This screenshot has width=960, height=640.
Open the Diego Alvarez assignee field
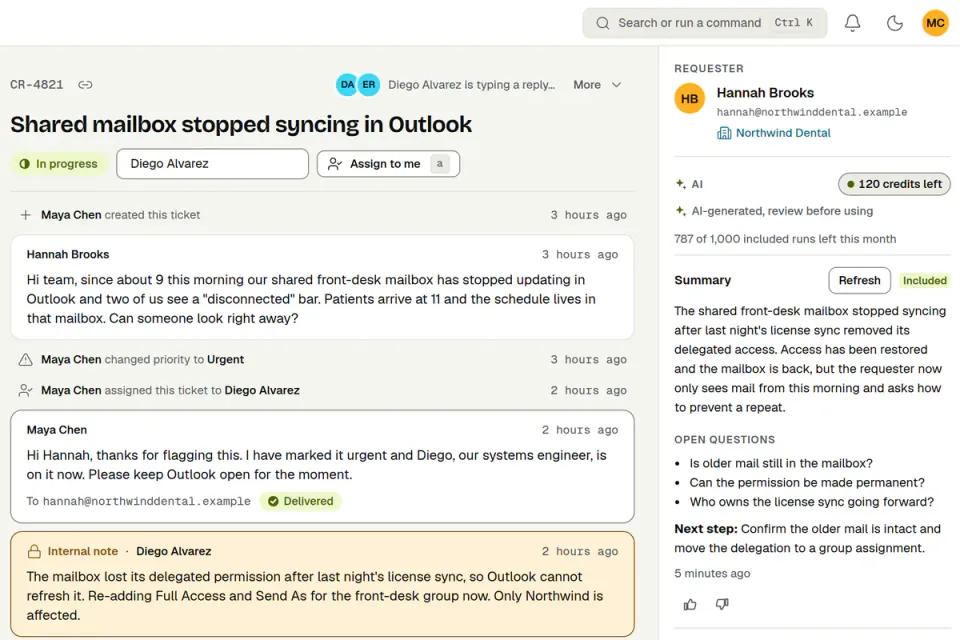212,164
